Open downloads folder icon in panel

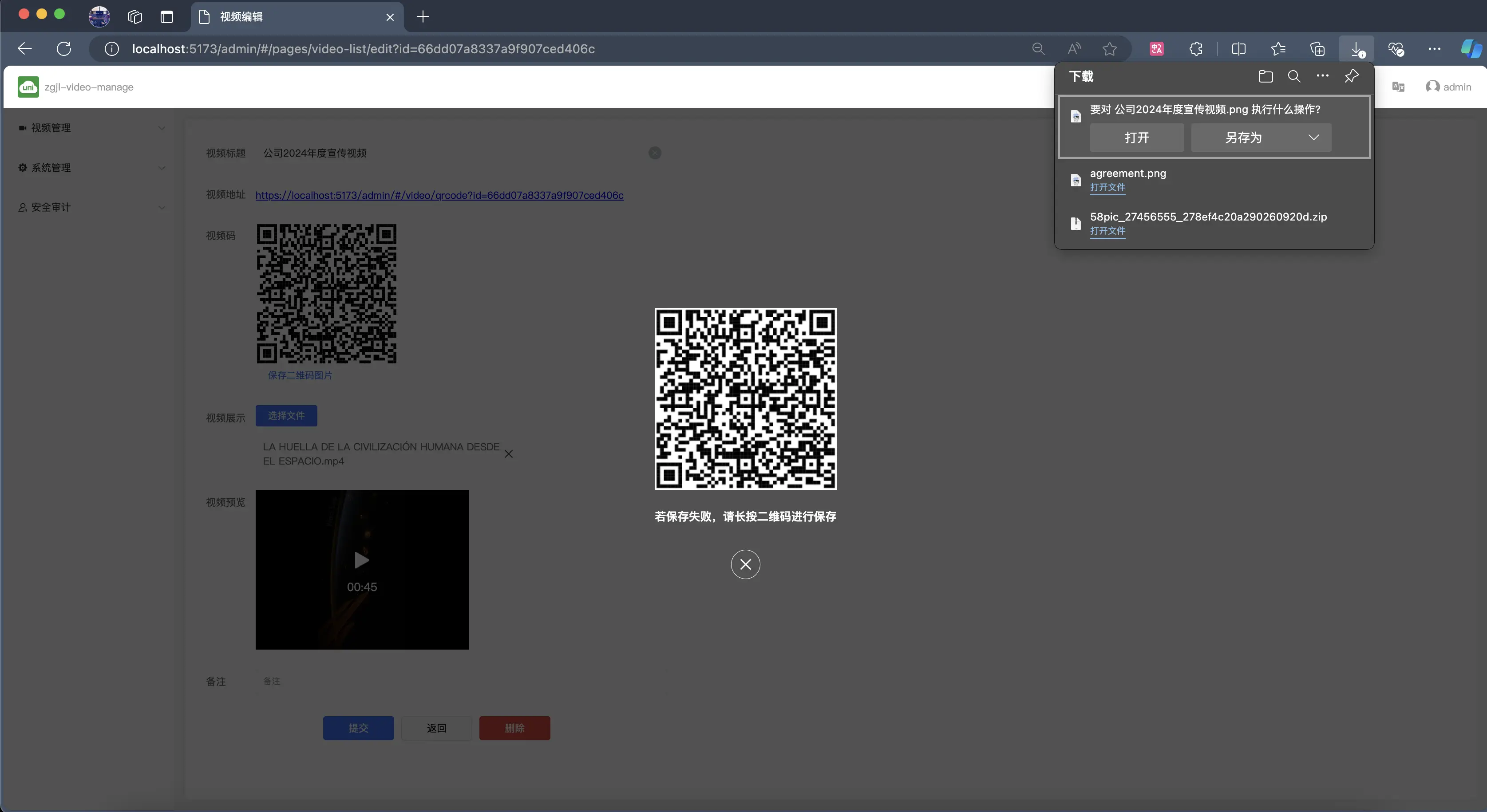tap(1266, 76)
